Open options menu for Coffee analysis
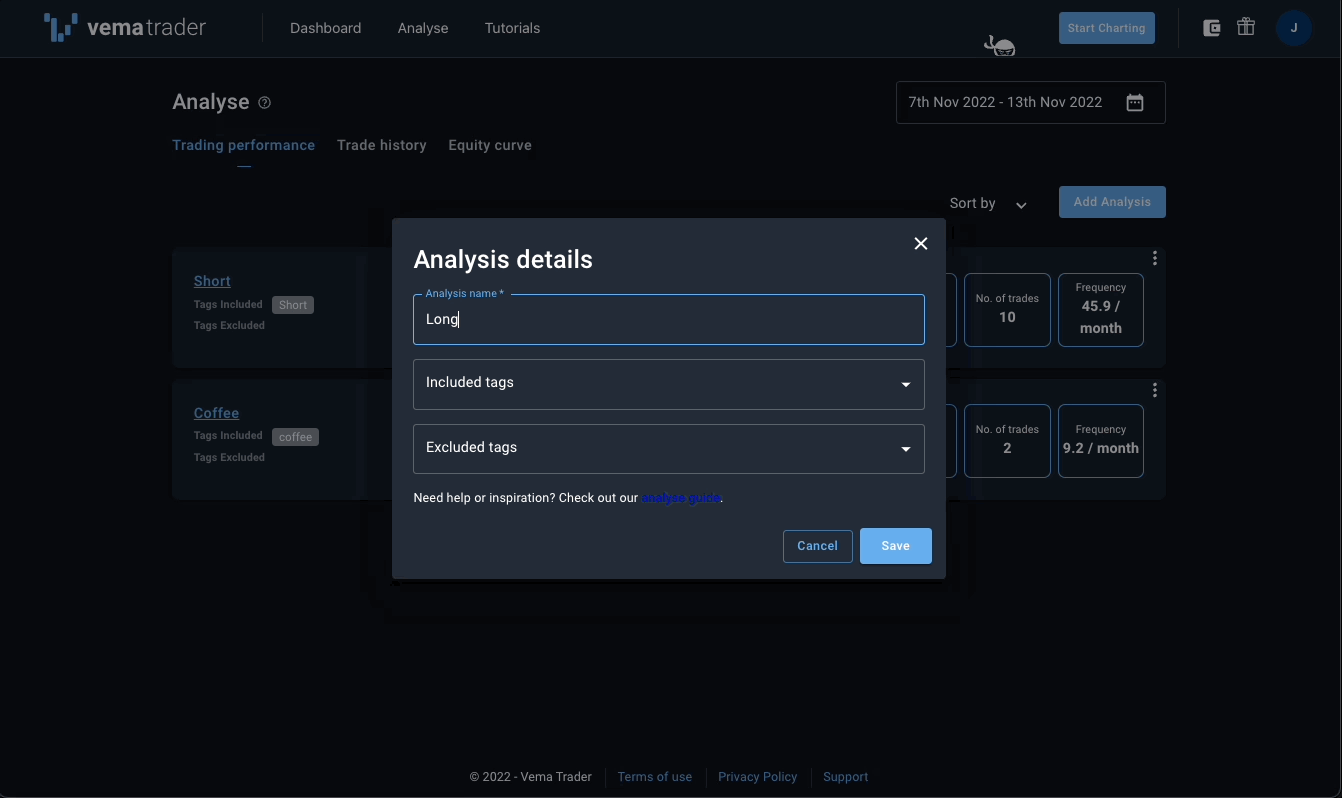Screen dimensions: 1342x798 click(1155, 390)
